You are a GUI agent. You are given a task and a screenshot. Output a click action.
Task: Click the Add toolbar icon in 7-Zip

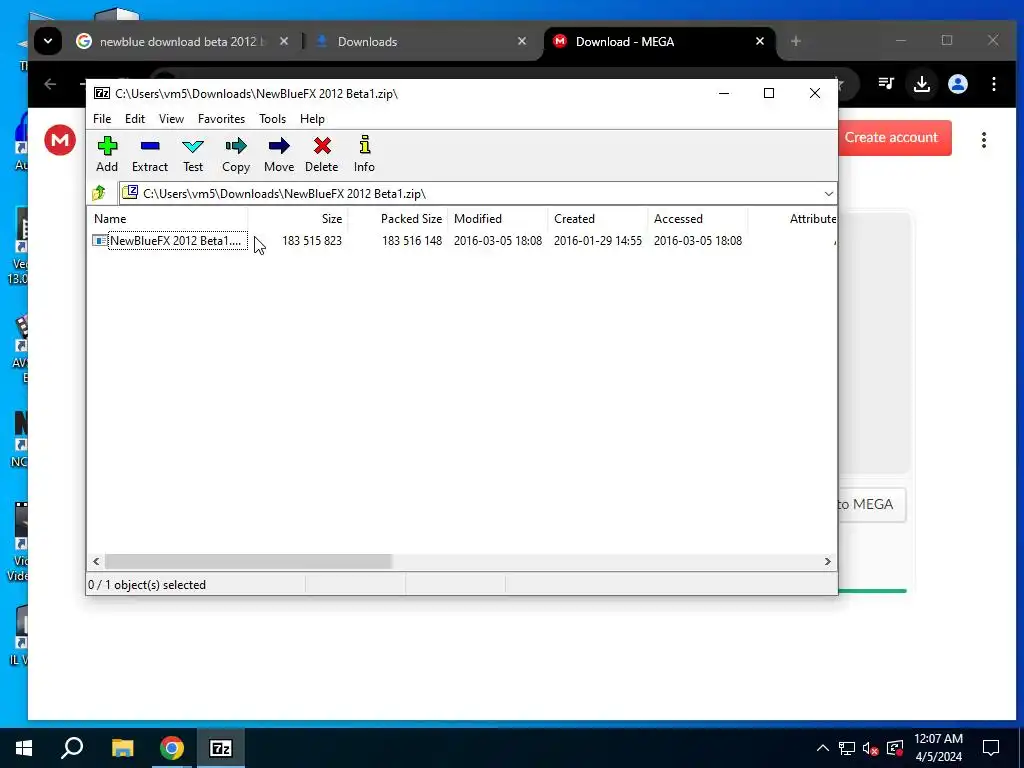click(107, 154)
